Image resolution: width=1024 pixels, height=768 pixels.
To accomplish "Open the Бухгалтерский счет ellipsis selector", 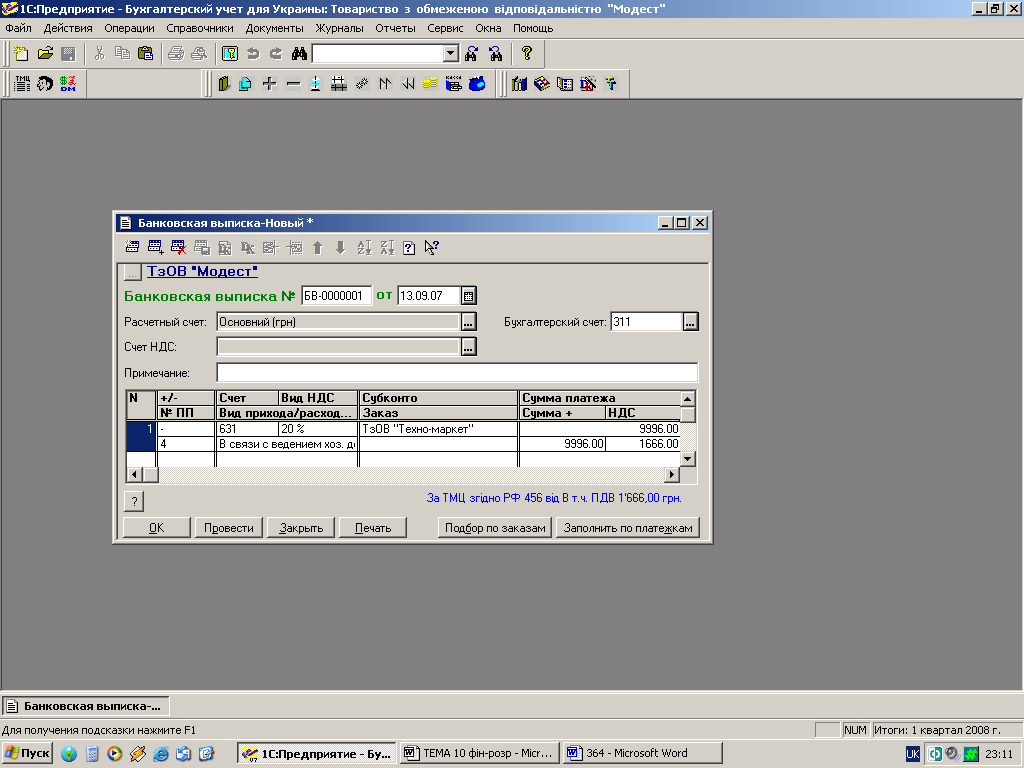I will (x=690, y=322).
